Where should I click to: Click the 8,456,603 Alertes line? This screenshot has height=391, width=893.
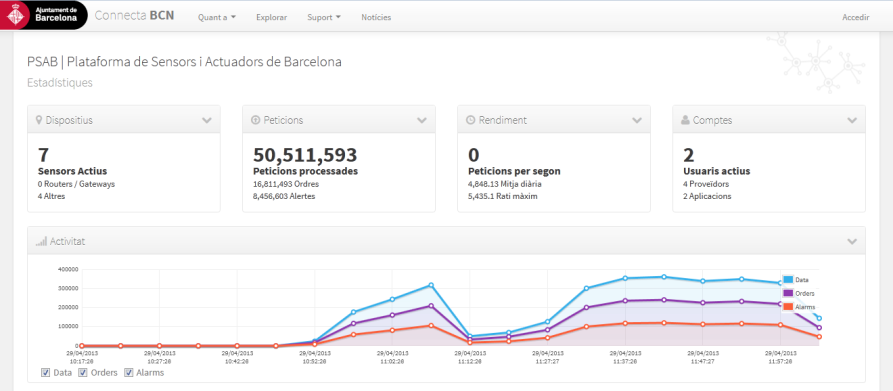[284, 196]
